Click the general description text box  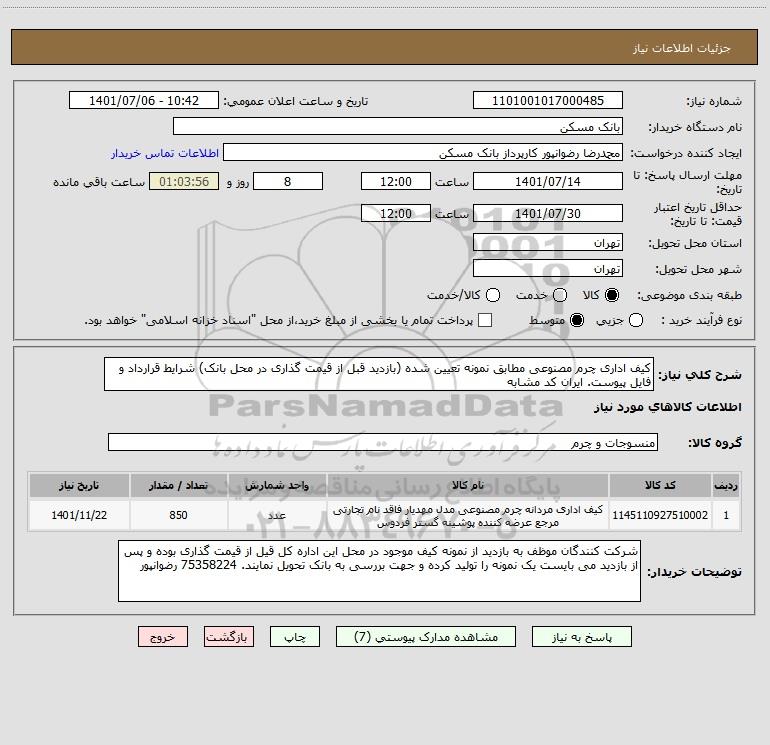pos(379,375)
